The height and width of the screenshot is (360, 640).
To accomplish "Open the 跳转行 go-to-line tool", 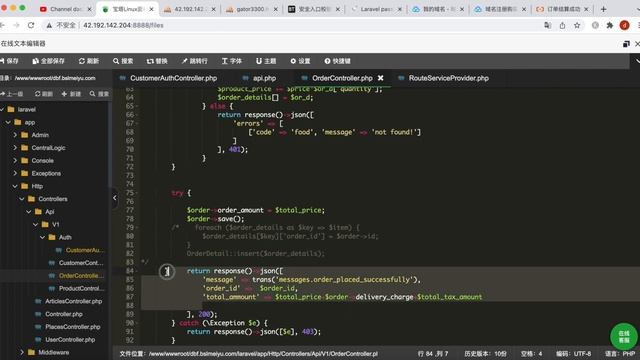I will [x=195, y=61].
